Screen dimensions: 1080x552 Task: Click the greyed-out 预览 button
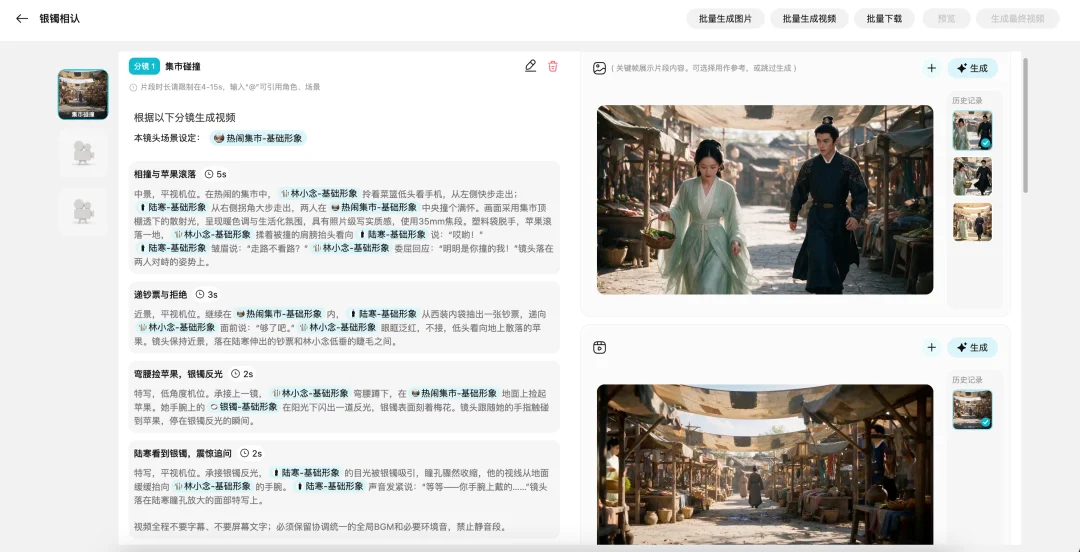coord(946,19)
